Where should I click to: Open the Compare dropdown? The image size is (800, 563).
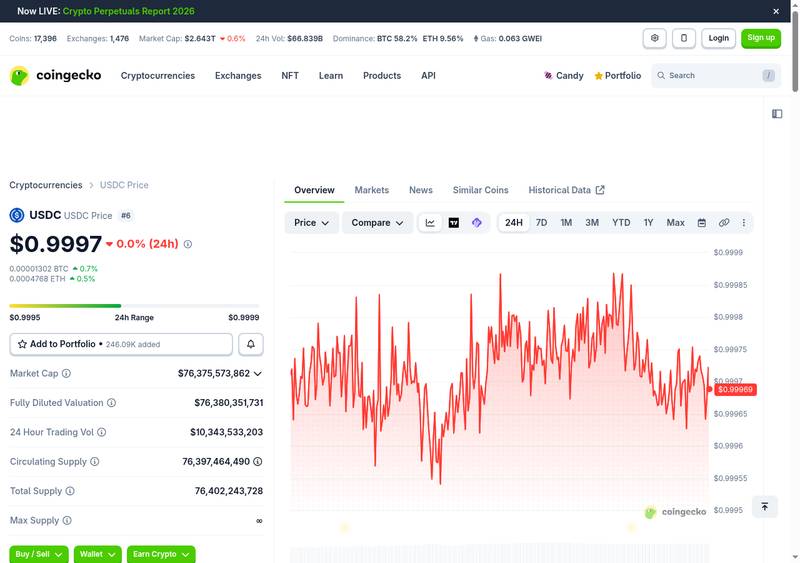377,223
